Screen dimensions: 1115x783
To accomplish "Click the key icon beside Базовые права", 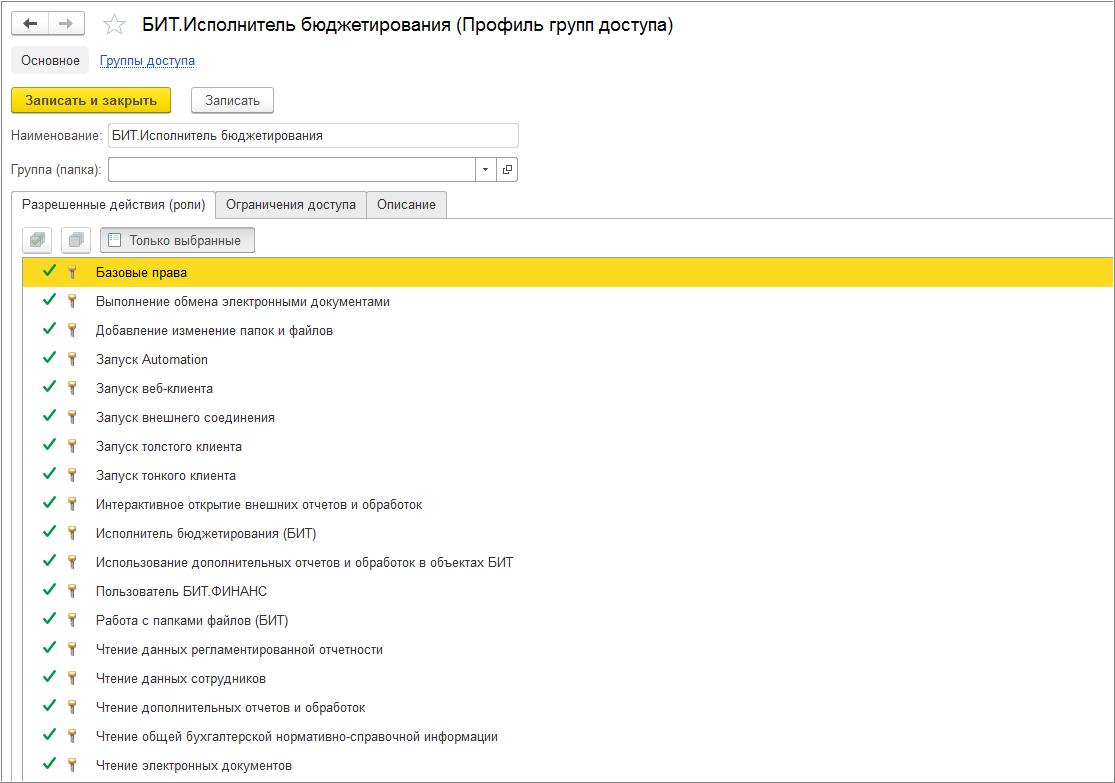I will click(x=72, y=272).
